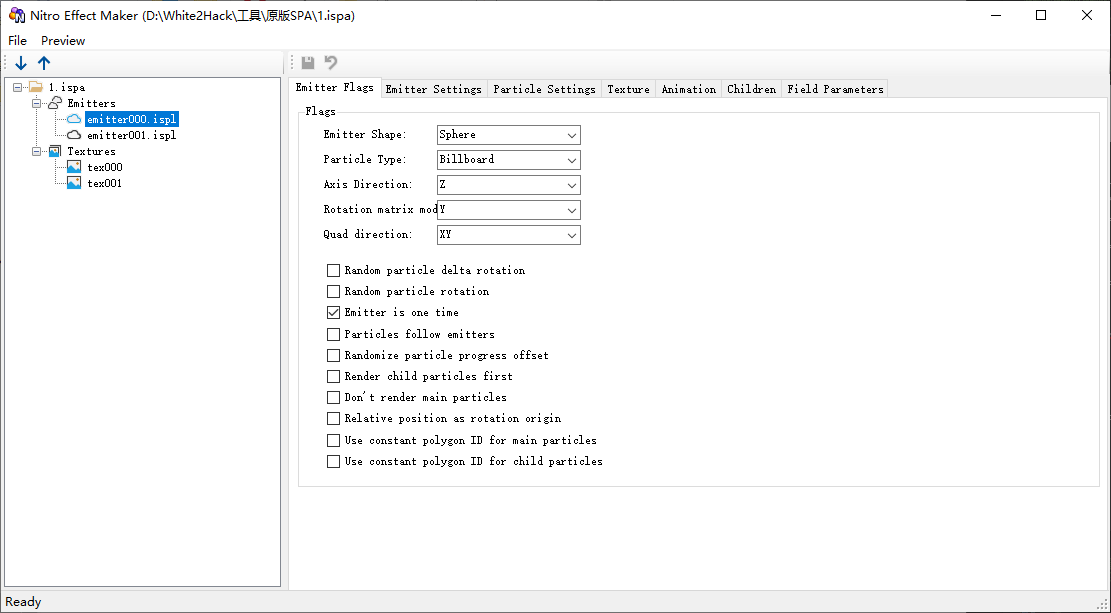
Task: Collapse the Textures tree node
Action: click(37, 151)
